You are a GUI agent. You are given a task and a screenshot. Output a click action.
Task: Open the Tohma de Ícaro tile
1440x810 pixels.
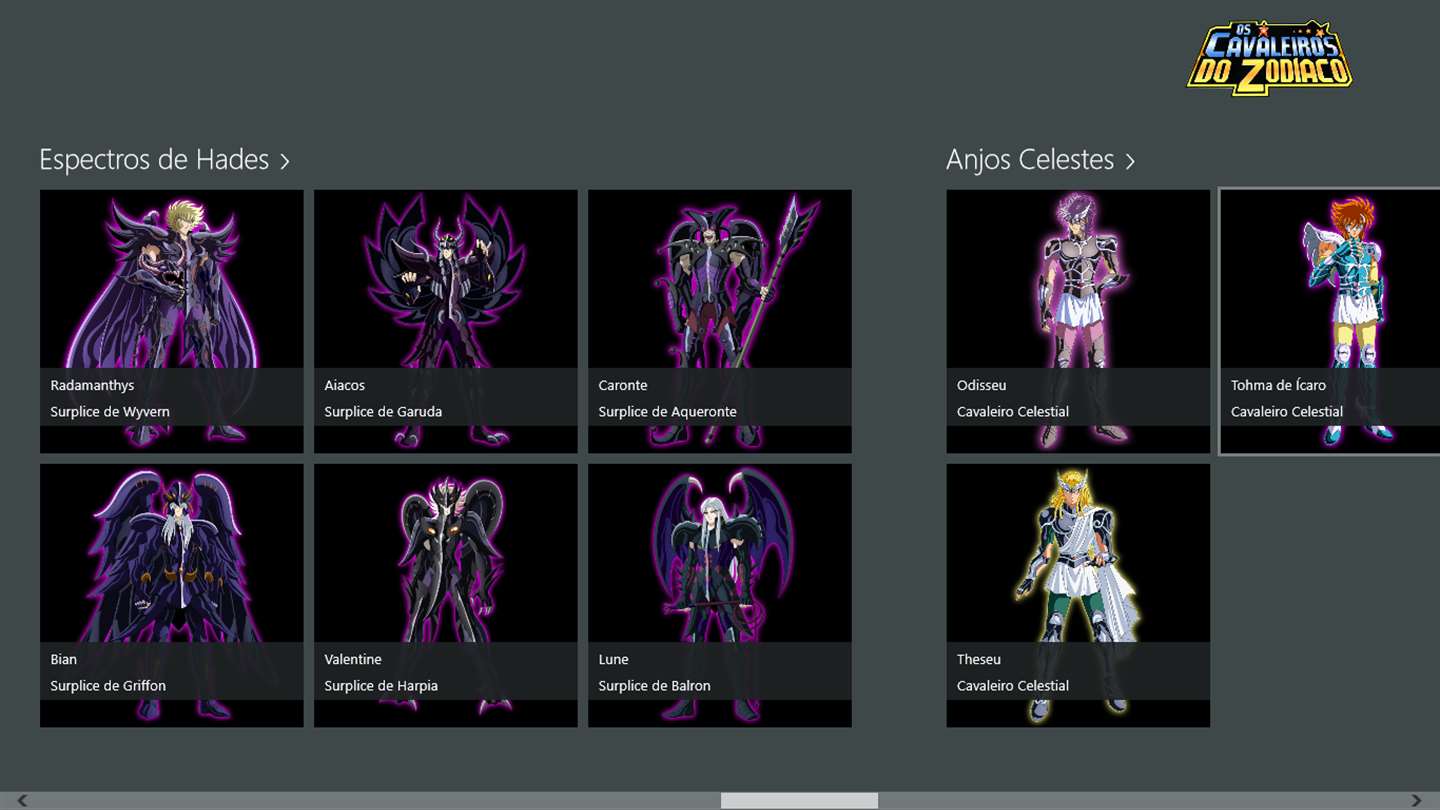point(1330,321)
